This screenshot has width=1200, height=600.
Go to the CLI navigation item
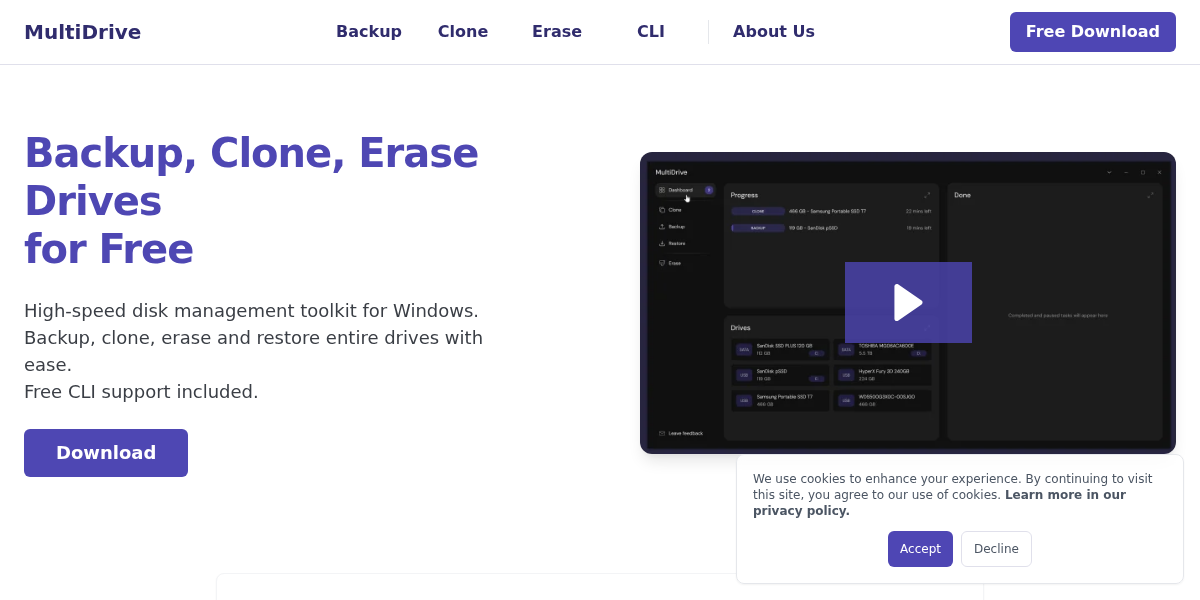click(x=650, y=31)
